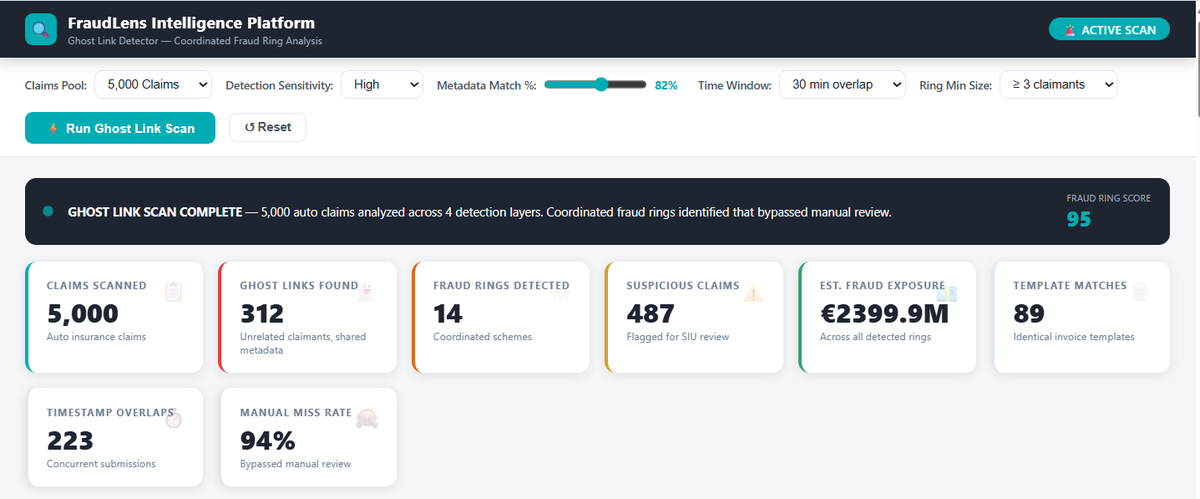
Task: Click the siren icon in Active Scan badge
Action: (1070, 30)
